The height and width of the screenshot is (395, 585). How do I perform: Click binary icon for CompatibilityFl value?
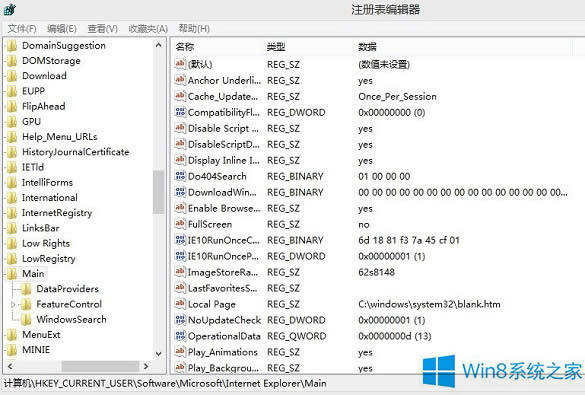180,112
